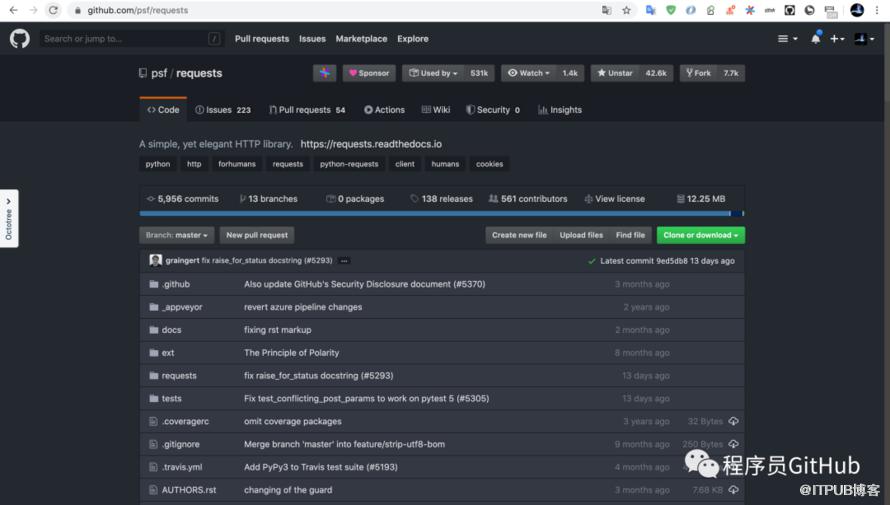This screenshot has width=890, height=505.
Task: Open the _appveyor folder
Action: tap(182, 307)
